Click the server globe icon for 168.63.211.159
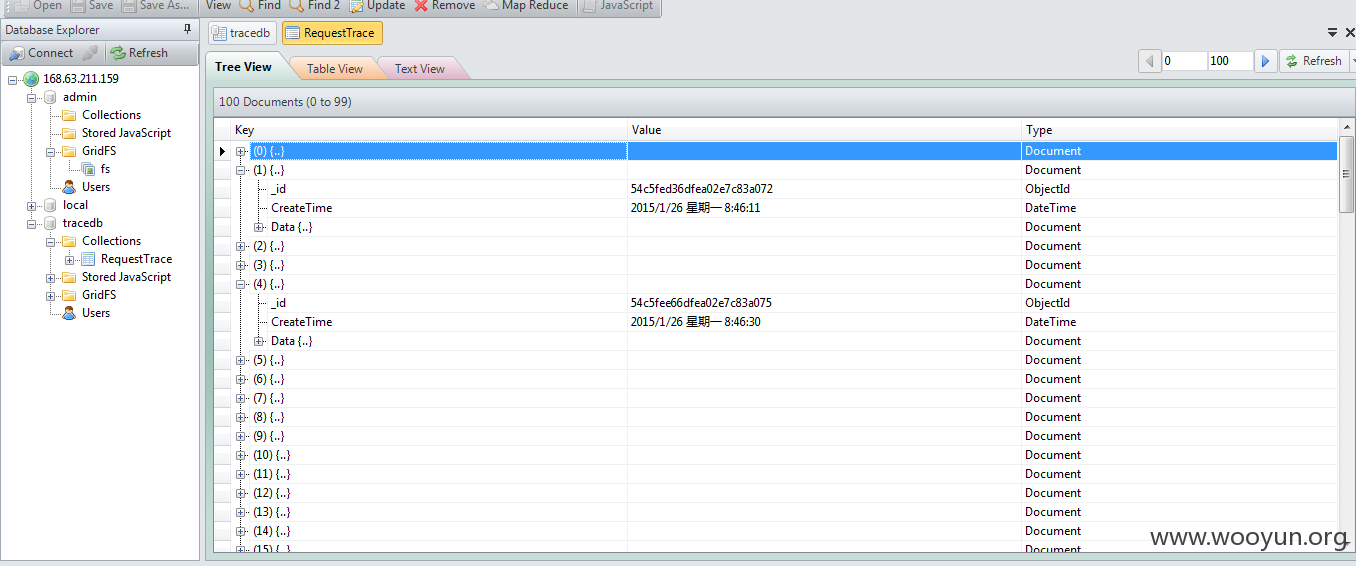The image size is (1356, 566). [31, 79]
